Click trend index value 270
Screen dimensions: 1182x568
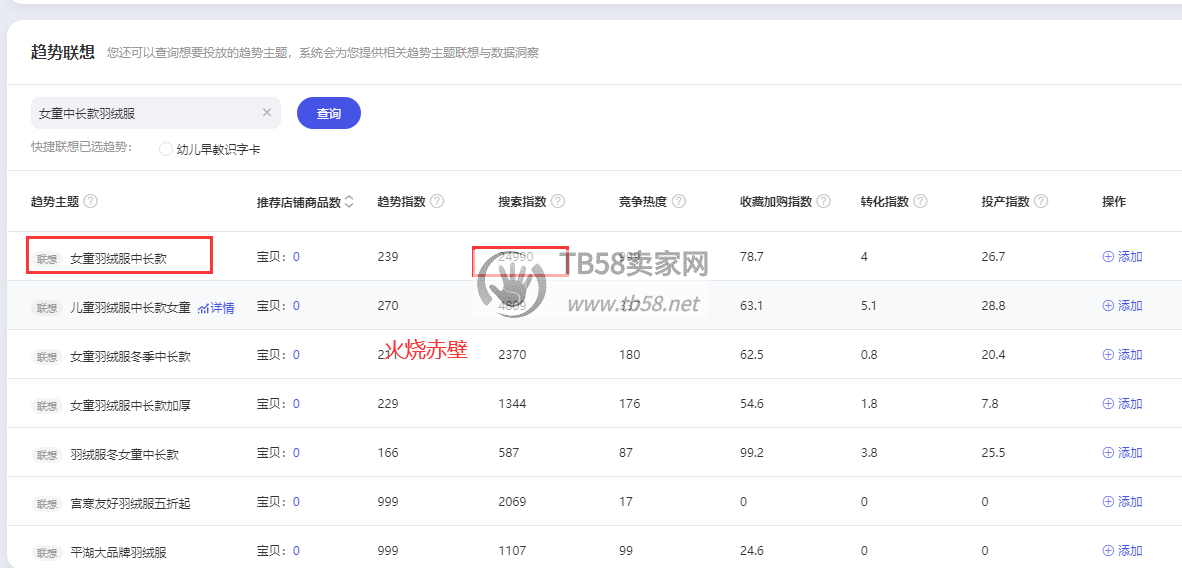tap(387, 305)
